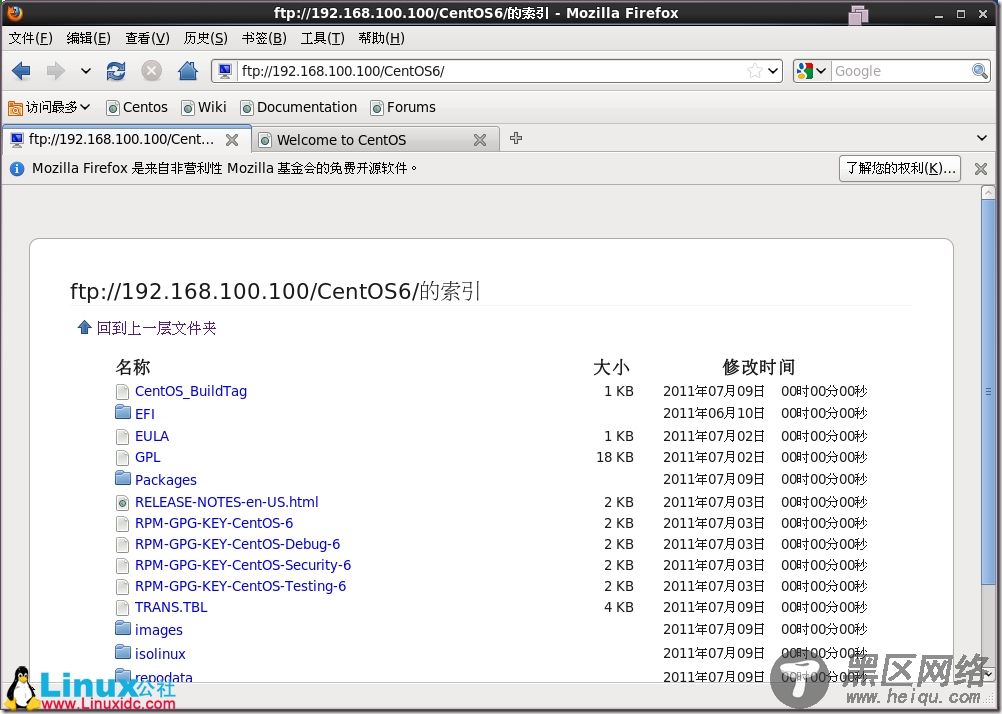Image resolution: width=1002 pixels, height=714 pixels.
Task: Click the folder icon beside EFI
Action: pyautogui.click(x=123, y=412)
